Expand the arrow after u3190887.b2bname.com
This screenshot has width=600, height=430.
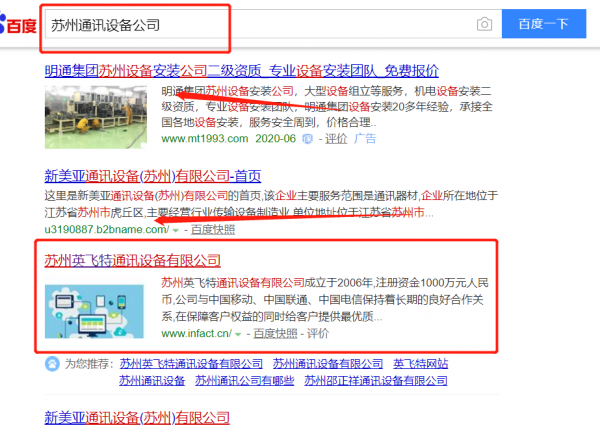pos(176,230)
